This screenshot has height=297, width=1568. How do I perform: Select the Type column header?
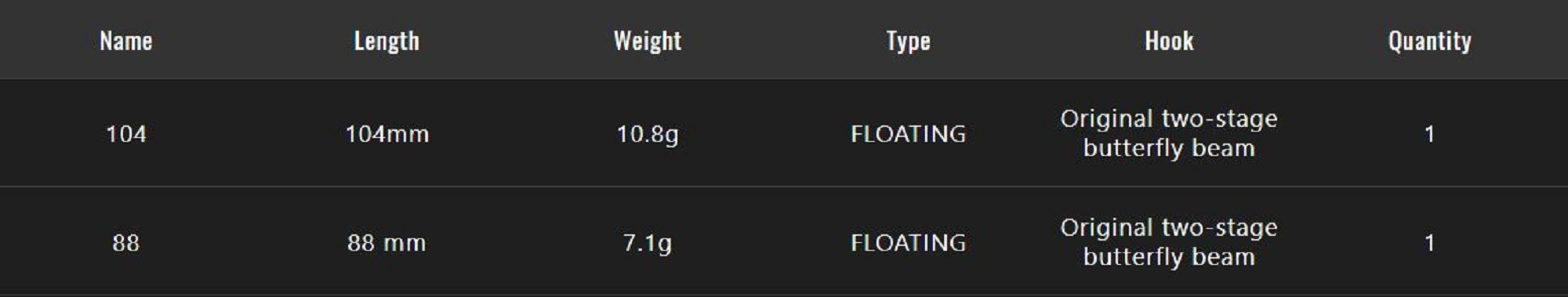pos(909,41)
